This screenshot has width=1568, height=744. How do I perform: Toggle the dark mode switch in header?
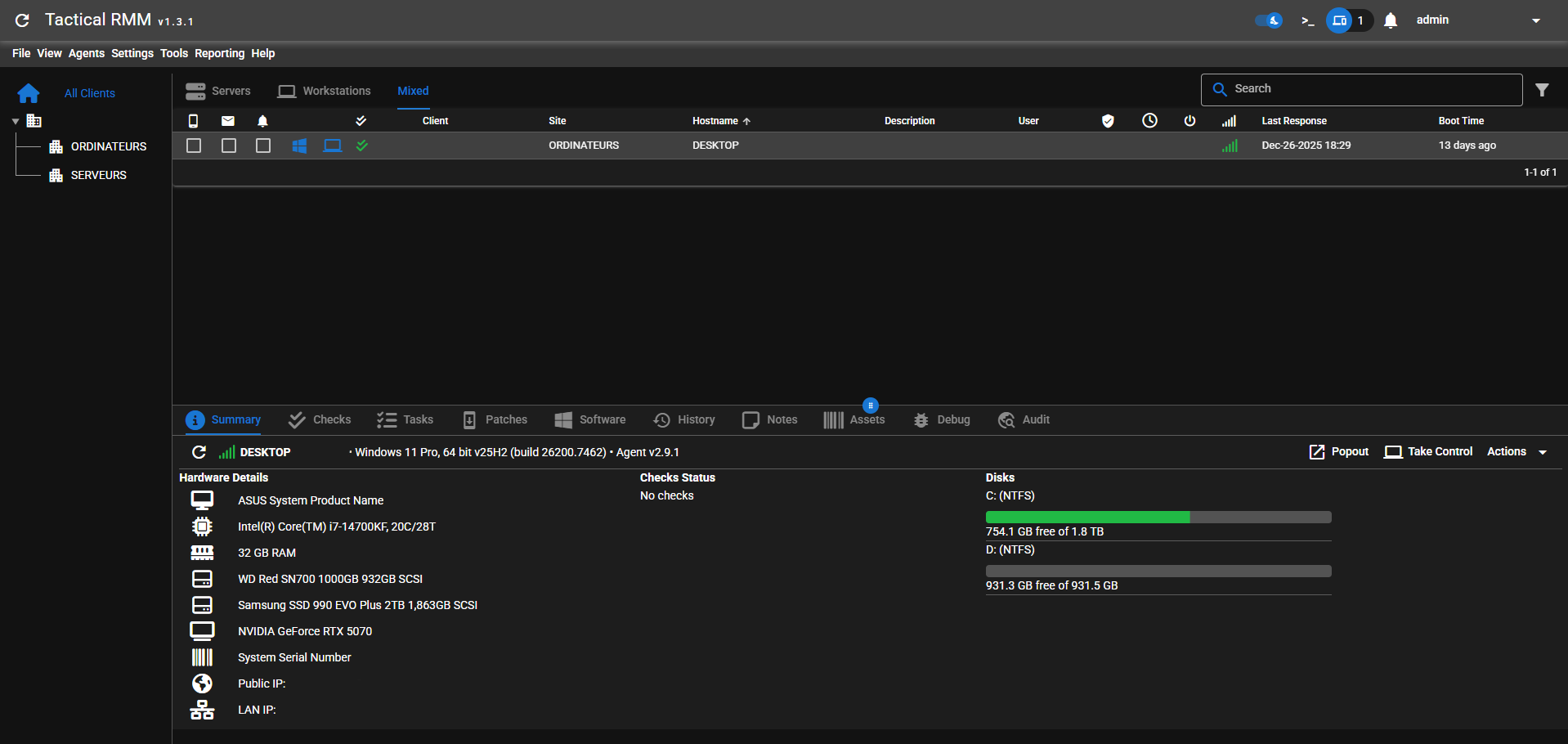tap(1269, 20)
